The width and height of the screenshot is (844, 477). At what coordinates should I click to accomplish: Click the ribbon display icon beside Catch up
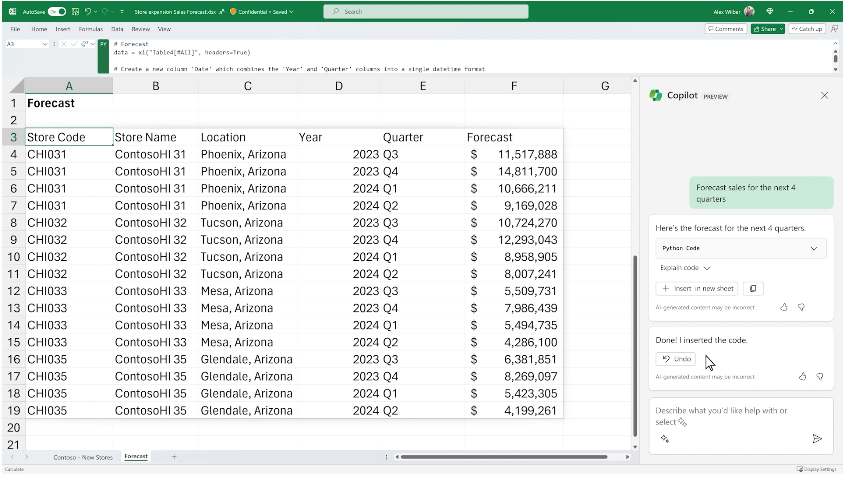pos(834,29)
